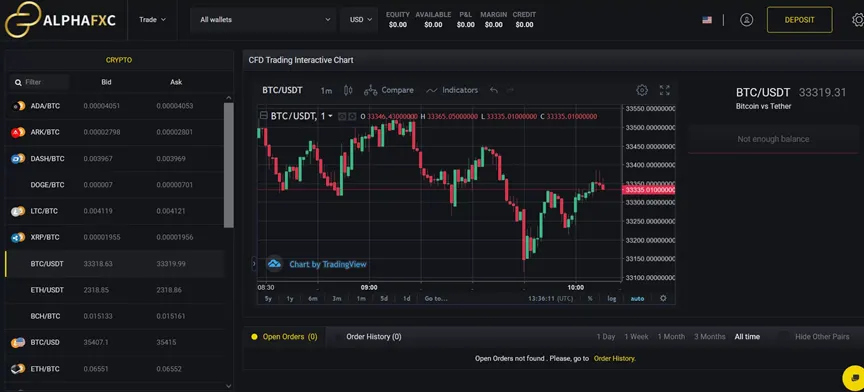Click the ADA/BTC coin icon
This screenshot has height=392, width=864.
tap(18, 106)
